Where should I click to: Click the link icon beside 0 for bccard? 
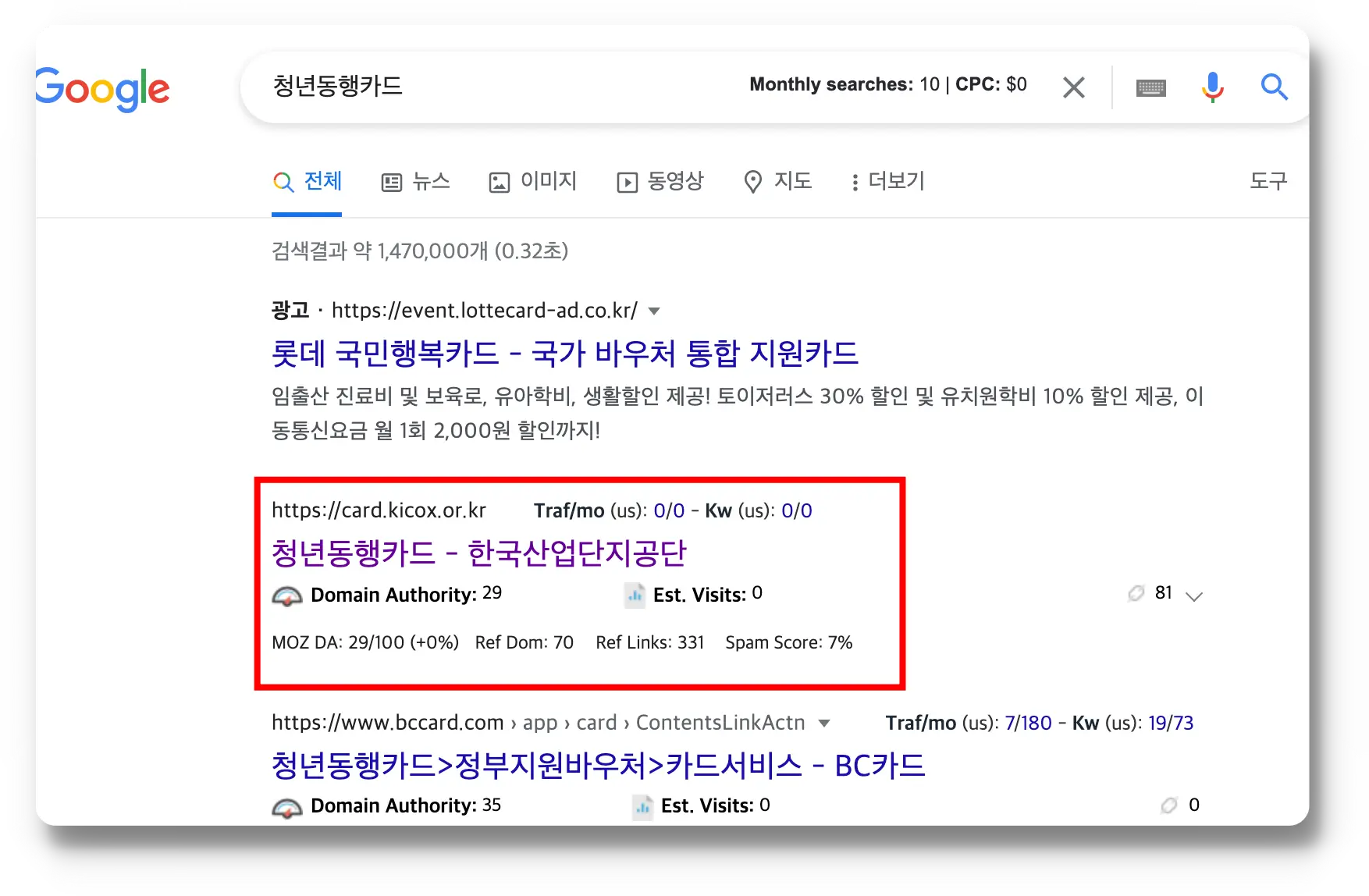[x=1168, y=805]
